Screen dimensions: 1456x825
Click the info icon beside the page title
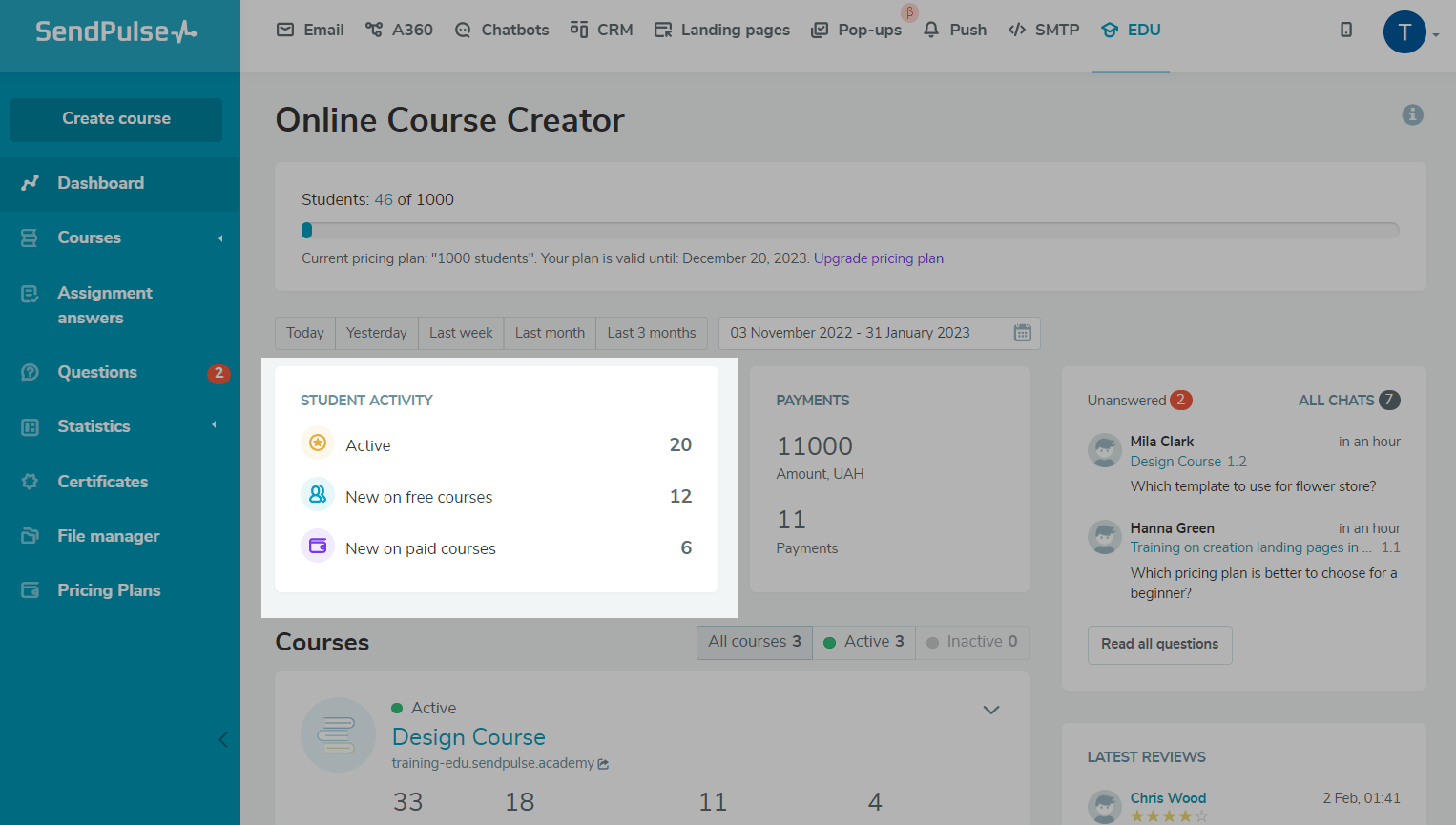[x=1412, y=115]
